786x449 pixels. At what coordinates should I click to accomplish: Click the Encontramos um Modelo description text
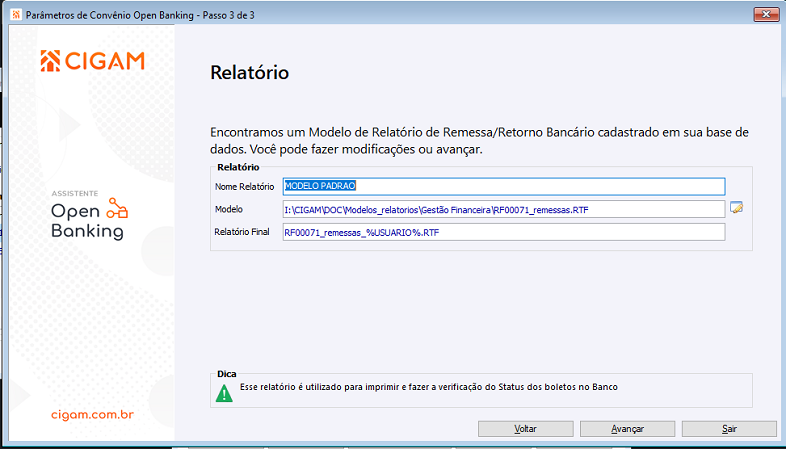click(x=479, y=141)
